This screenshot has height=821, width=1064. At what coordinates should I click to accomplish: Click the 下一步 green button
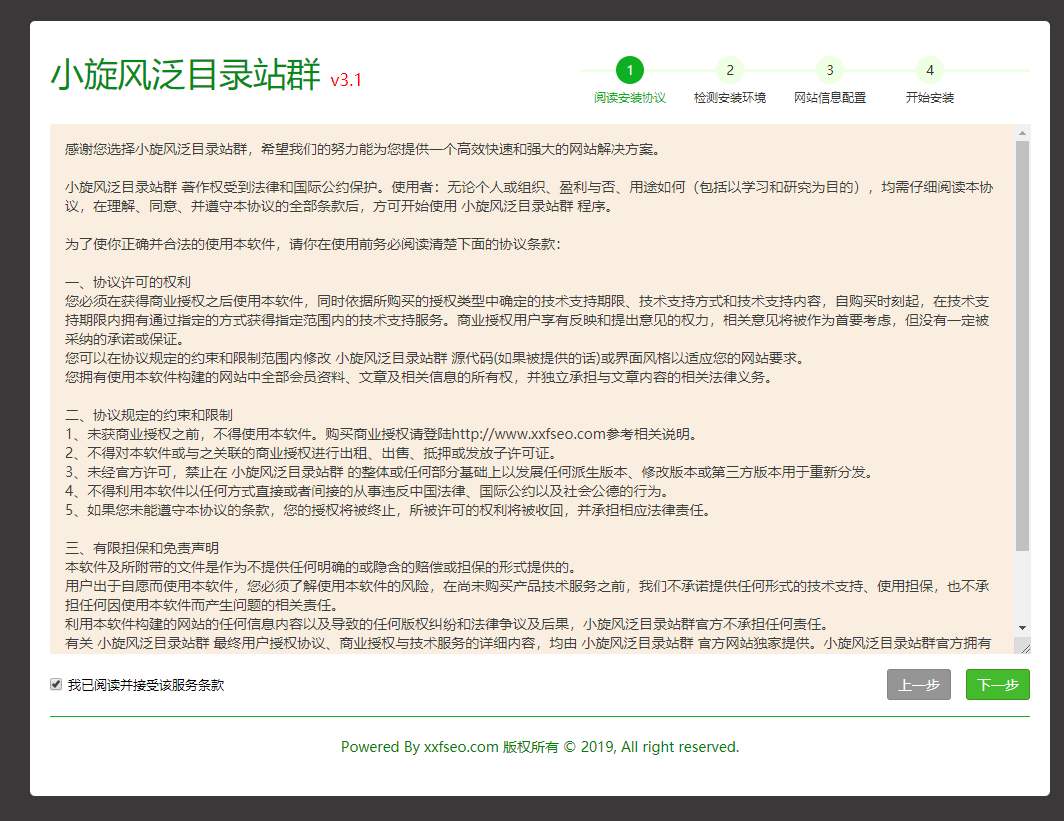998,684
